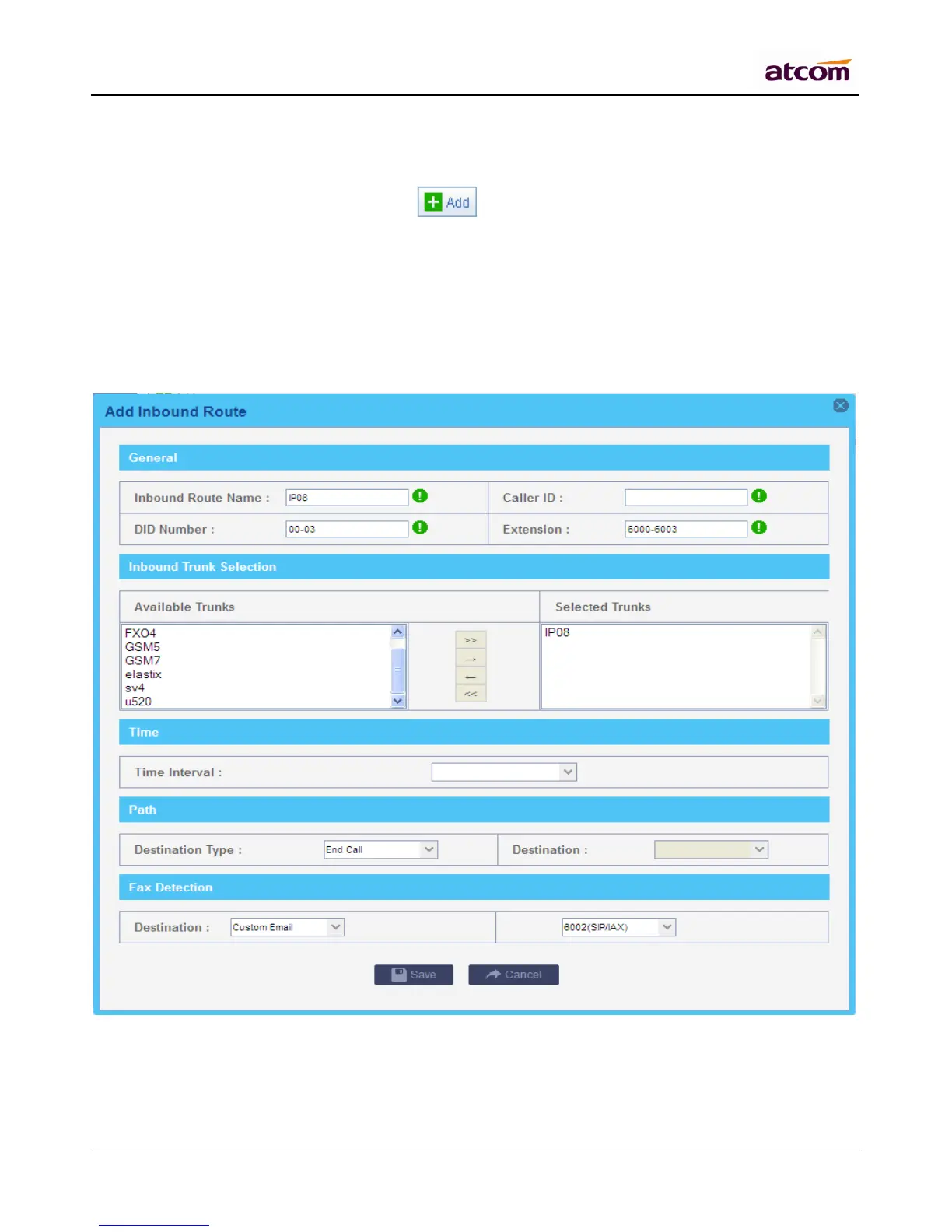Click Selected Trunks scroll down arrow
Screen dimensions: 952x1232
point(817,701)
